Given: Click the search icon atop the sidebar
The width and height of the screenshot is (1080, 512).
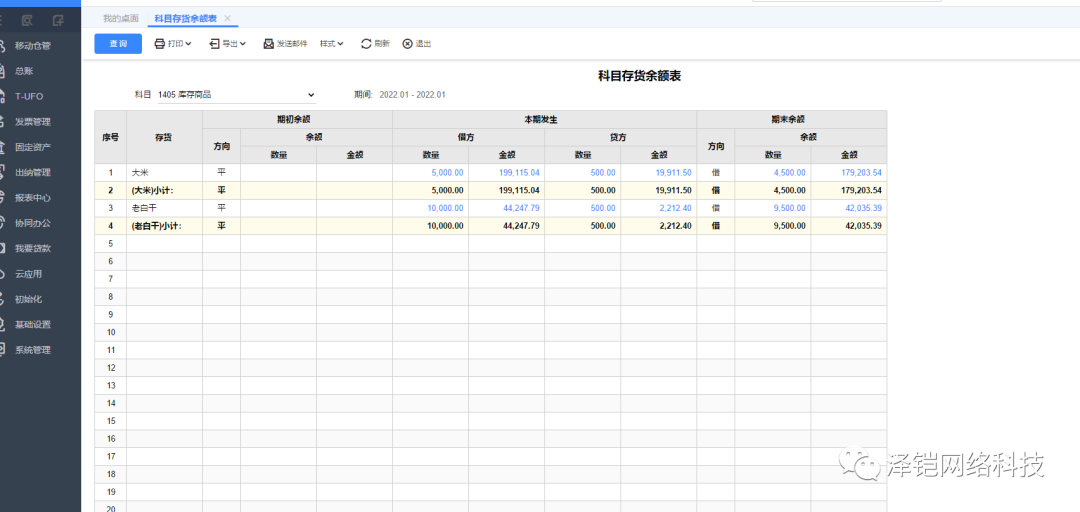Looking at the screenshot, I should point(27,20).
